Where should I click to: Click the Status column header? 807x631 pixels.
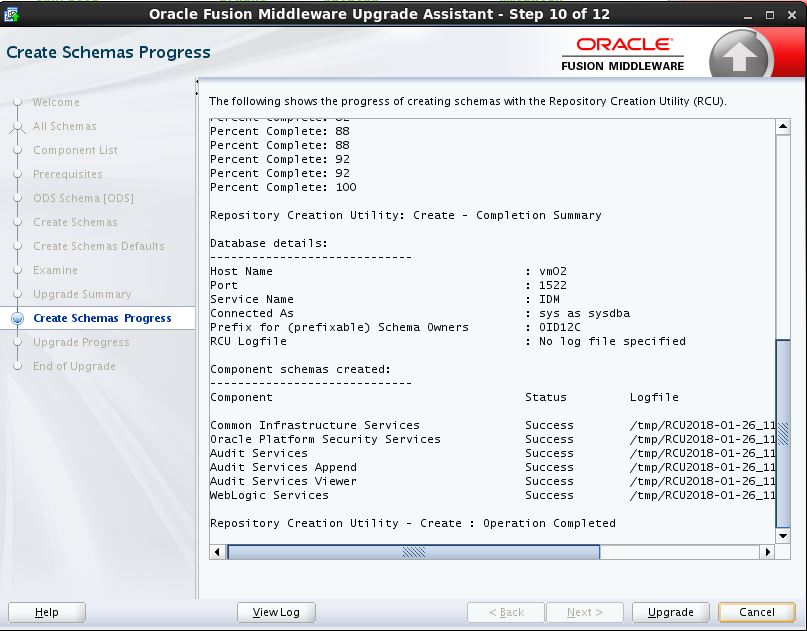[x=546, y=397]
